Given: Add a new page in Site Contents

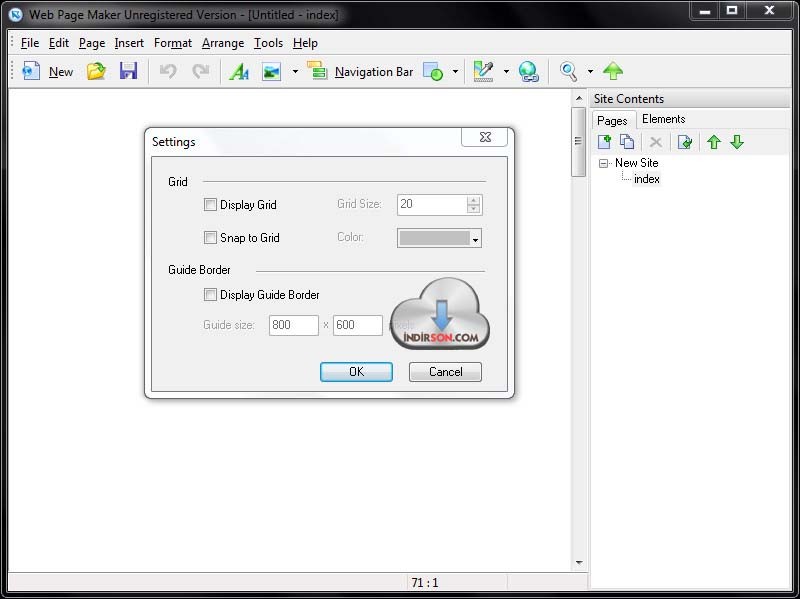Looking at the screenshot, I should coord(605,142).
